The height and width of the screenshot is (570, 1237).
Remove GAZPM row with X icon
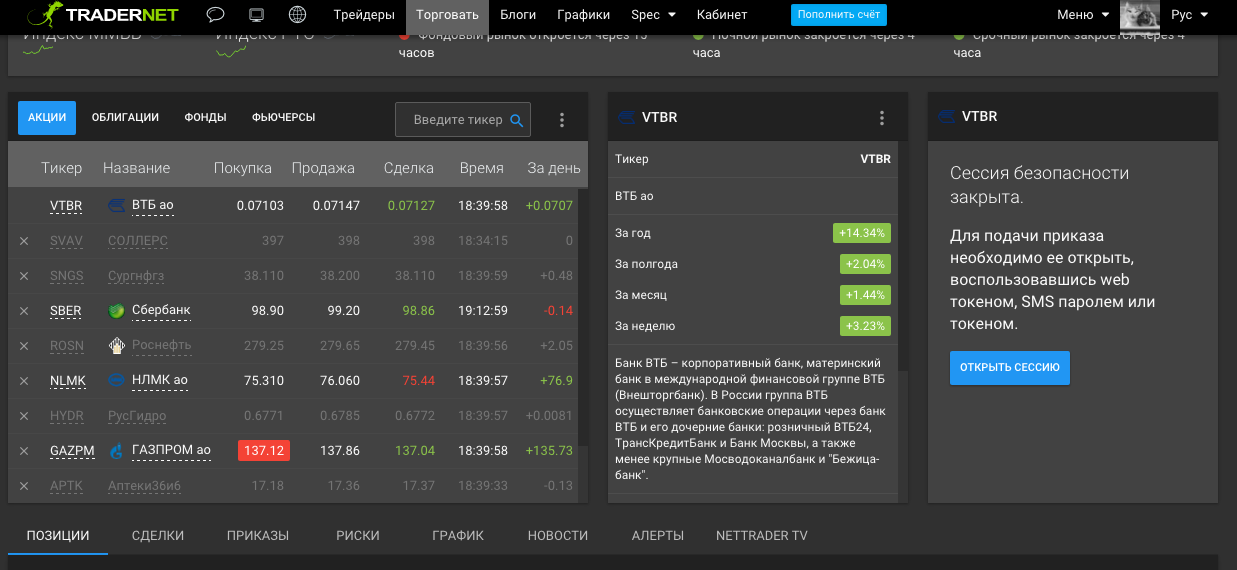pyautogui.click(x=24, y=451)
